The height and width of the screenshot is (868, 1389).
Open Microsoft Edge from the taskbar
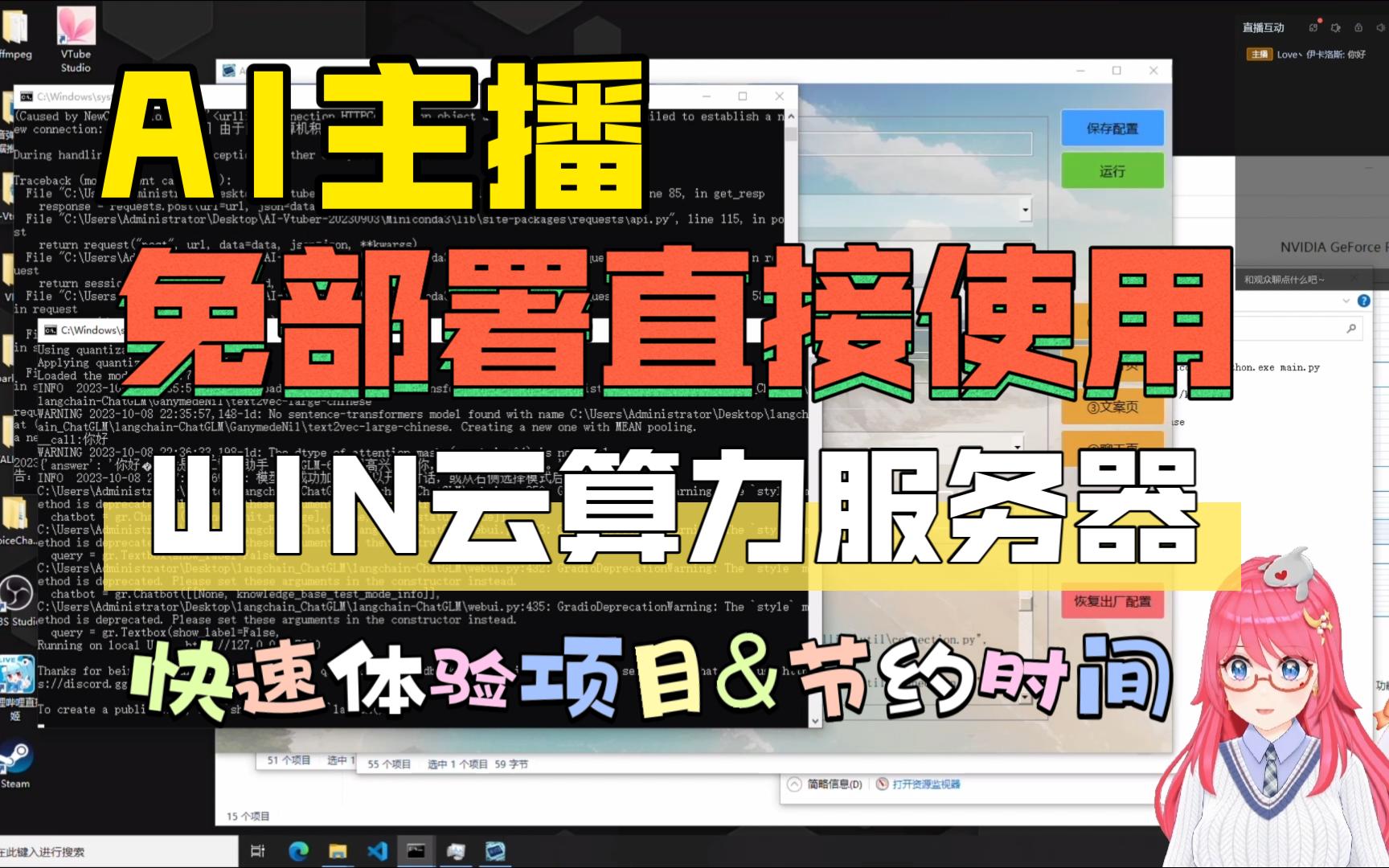[x=298, y=851]
